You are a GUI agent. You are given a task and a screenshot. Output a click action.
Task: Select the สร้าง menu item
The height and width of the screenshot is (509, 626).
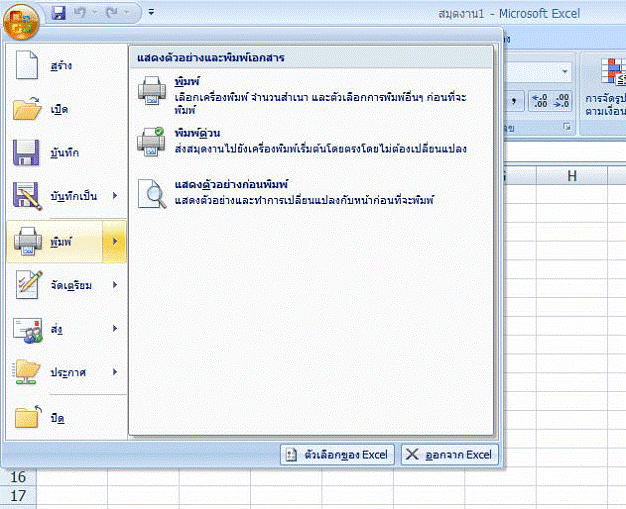coord(67,65)
